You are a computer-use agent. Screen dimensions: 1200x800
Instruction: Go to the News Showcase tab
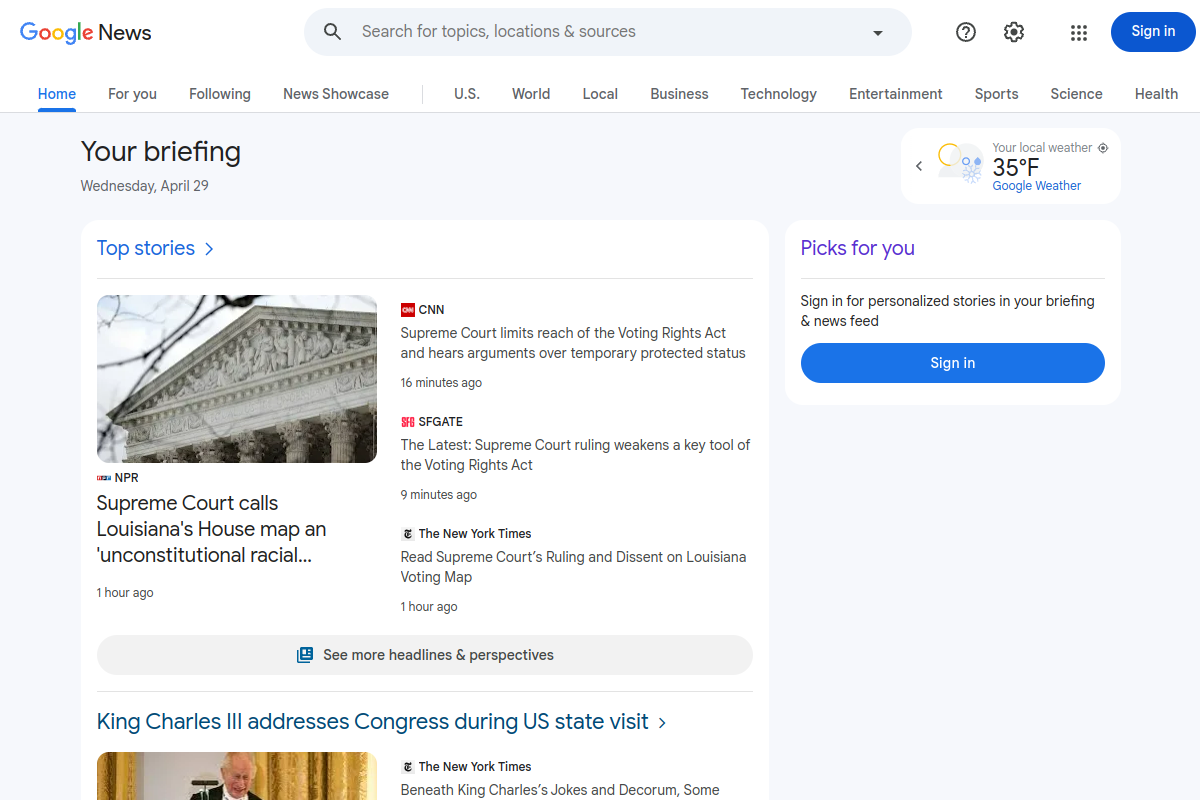point(336,94)
